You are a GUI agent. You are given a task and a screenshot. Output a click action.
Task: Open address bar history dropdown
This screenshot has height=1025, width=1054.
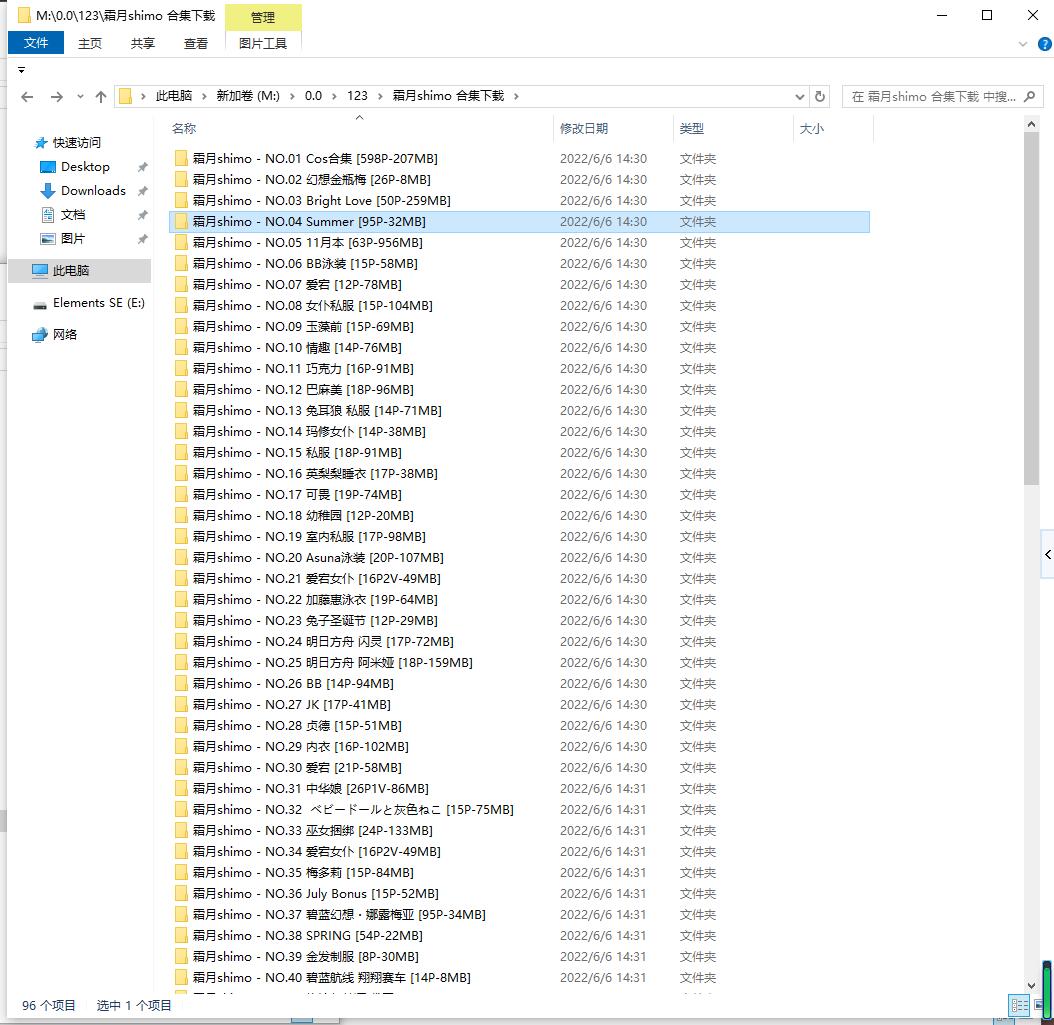pos(799,97)
